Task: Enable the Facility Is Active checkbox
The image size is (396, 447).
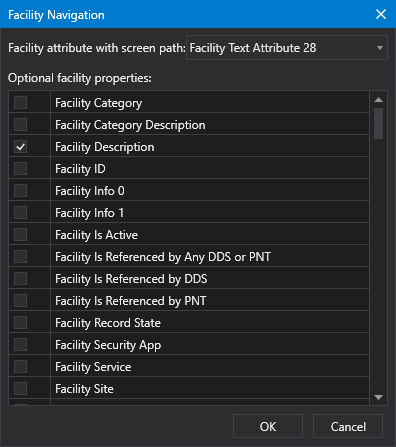Action: point(20,235)
